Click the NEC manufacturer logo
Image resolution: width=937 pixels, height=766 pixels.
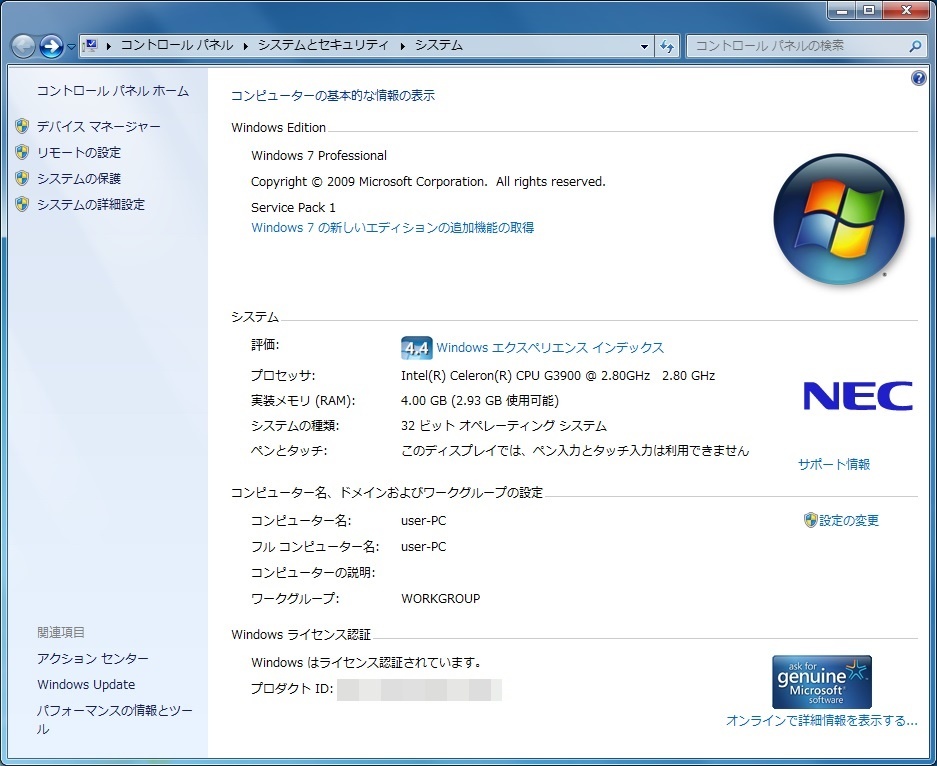858,396
